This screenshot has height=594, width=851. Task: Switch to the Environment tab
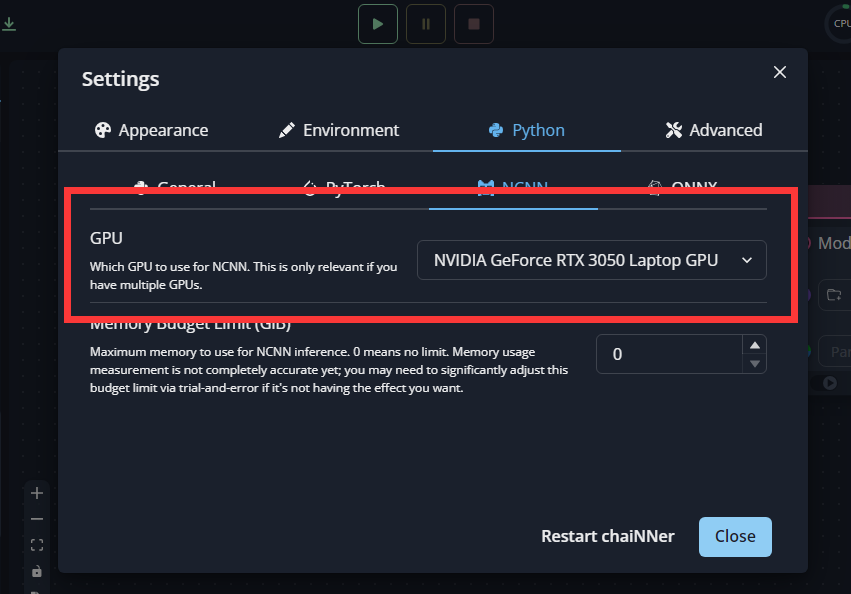[339, 130]
